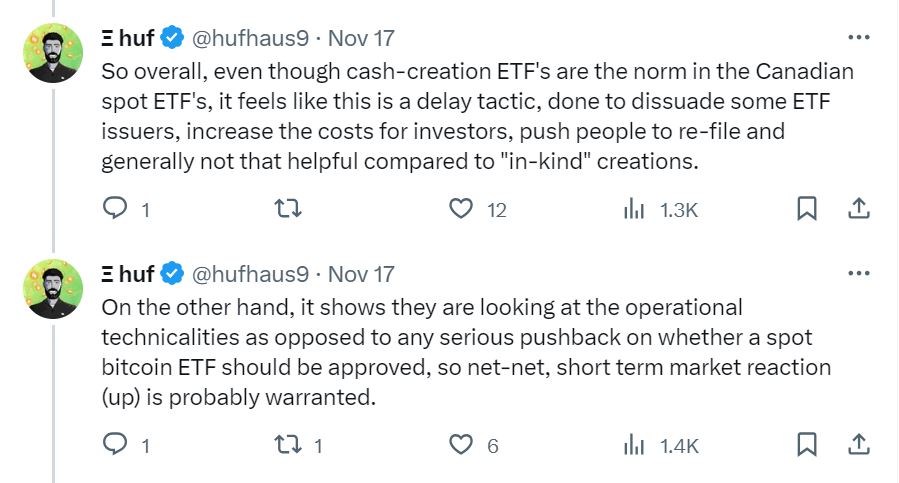Screen dimensions: 899x483
Task: Reply to the cash-creation ETF tweet
Action: [x=117, y=209]
